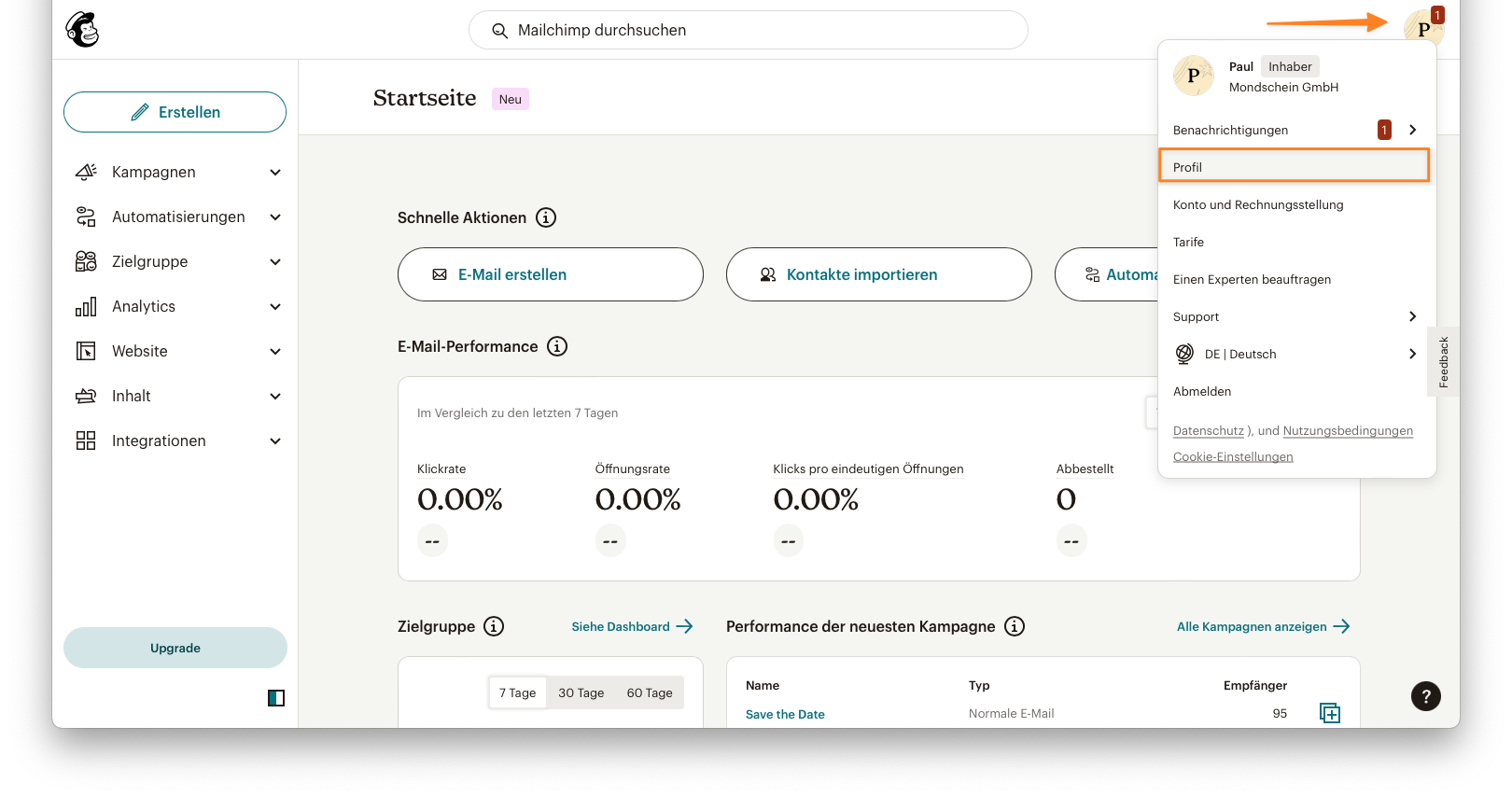Screen dimensions: 1512x797
Task: Open the language submenu arrow
Action: (1412, 354)
